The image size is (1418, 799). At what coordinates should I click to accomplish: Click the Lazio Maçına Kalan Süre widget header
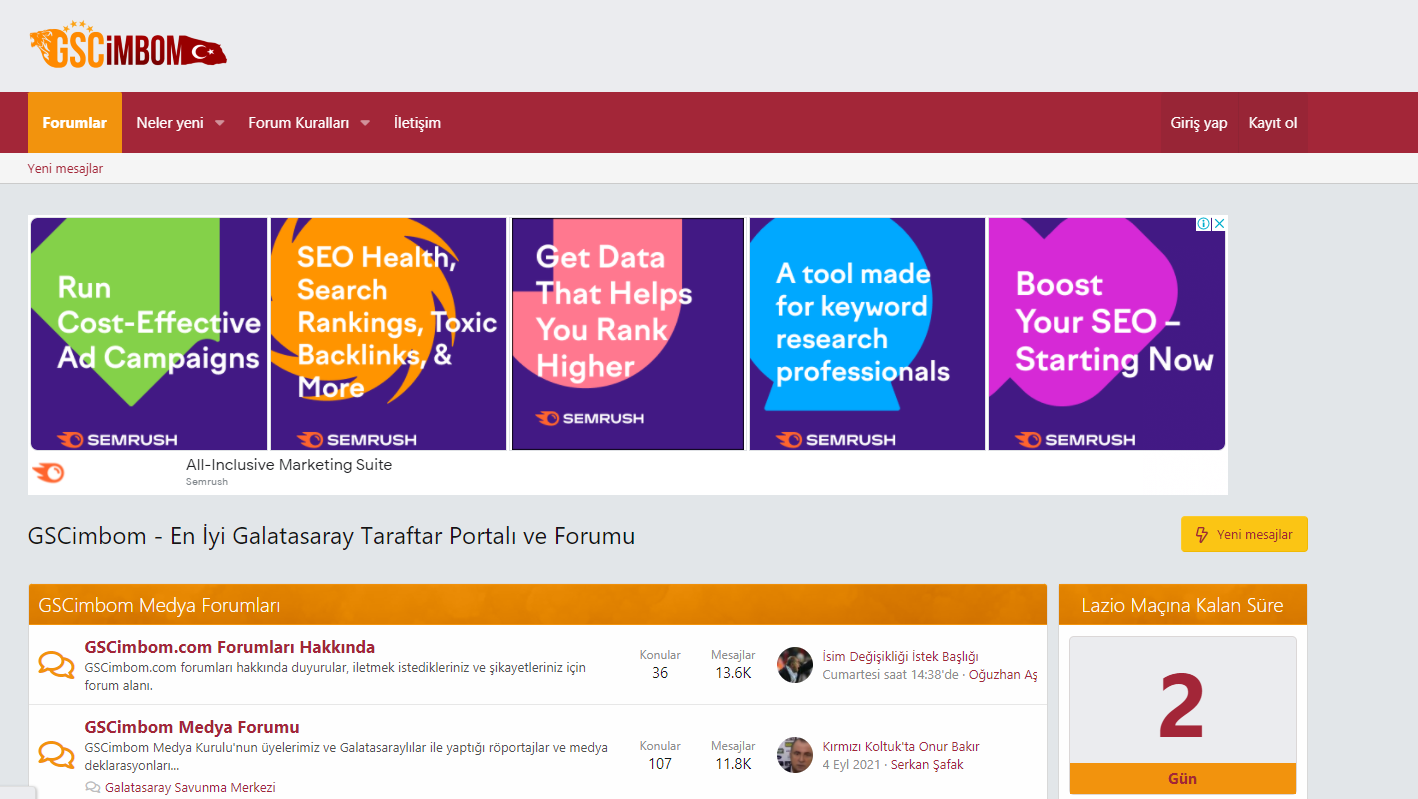pos(1182,605)
